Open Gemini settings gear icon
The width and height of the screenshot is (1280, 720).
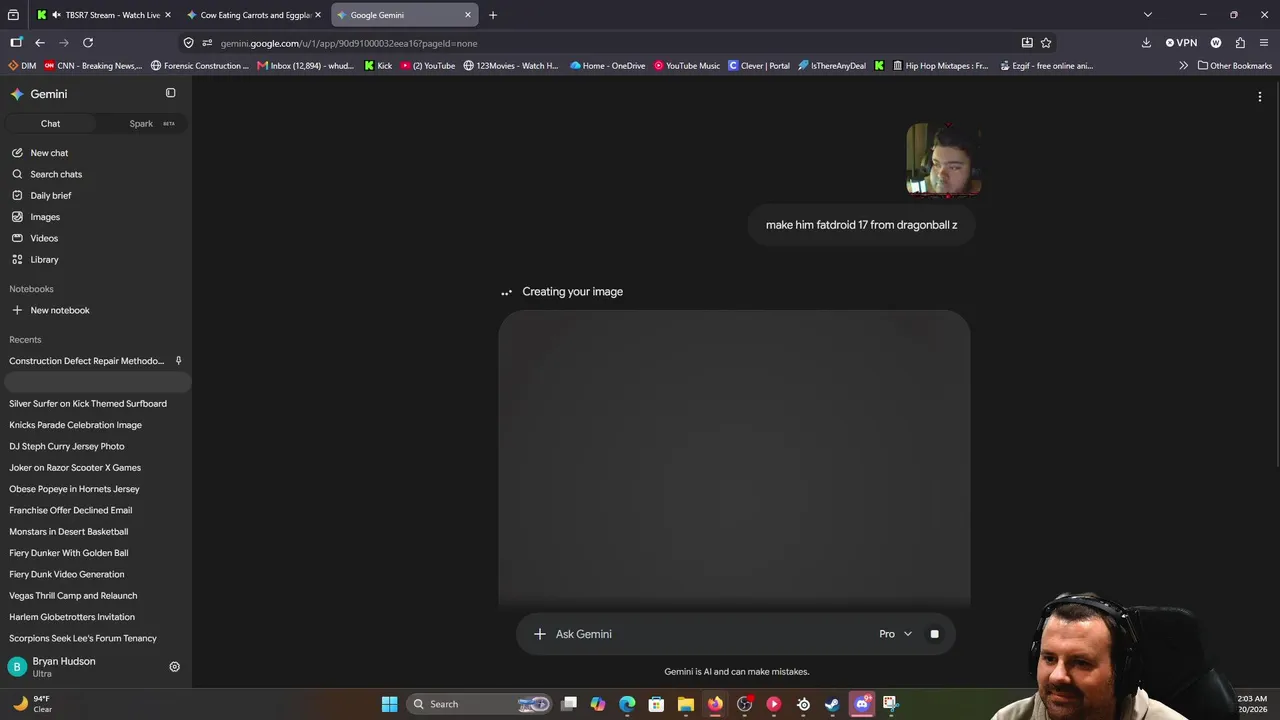pyautogui.click(x=174, y=667)
